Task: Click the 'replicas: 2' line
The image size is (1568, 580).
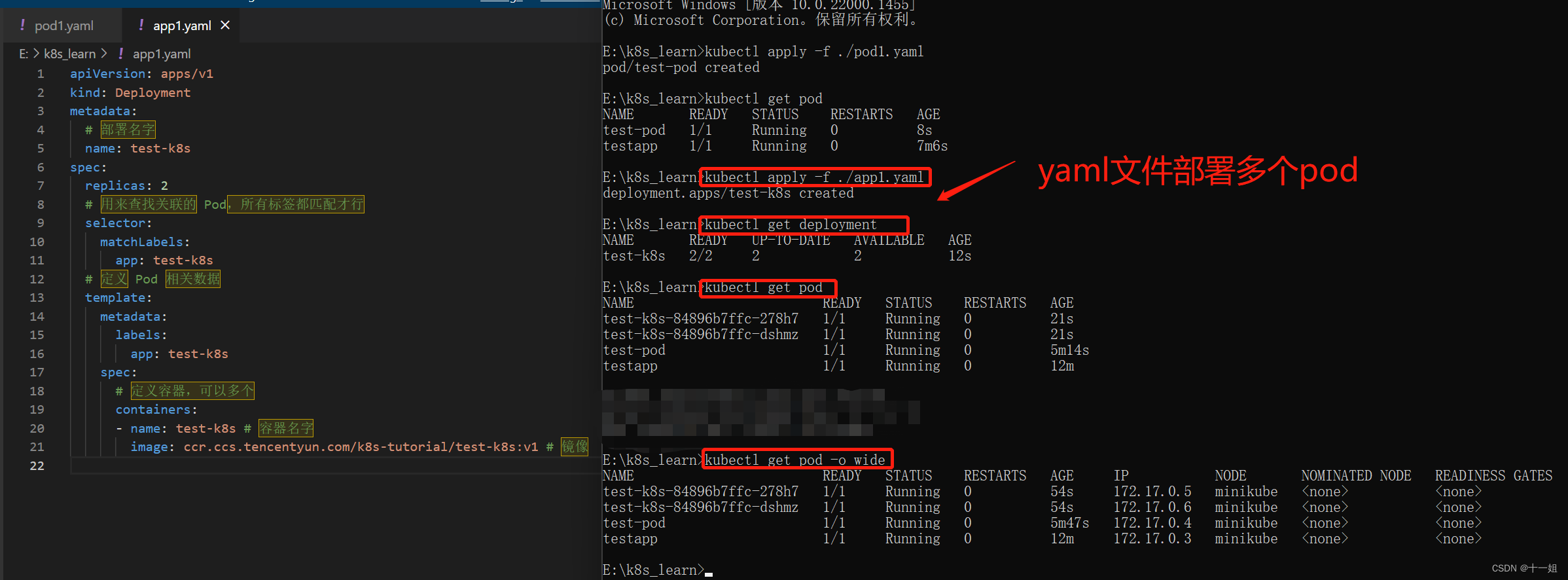Action: [126, 185]
